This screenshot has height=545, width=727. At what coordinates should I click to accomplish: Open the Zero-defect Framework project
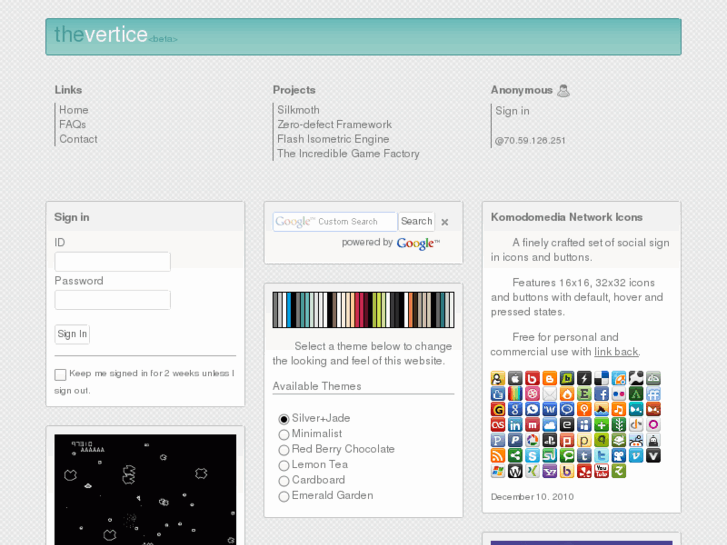(334, 124)
